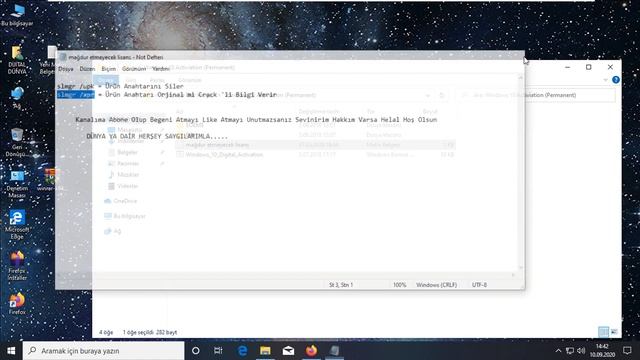This screenshot has width=640, height=360.
Task: Open the Yardım menu in Notepad
Action: 161,69
